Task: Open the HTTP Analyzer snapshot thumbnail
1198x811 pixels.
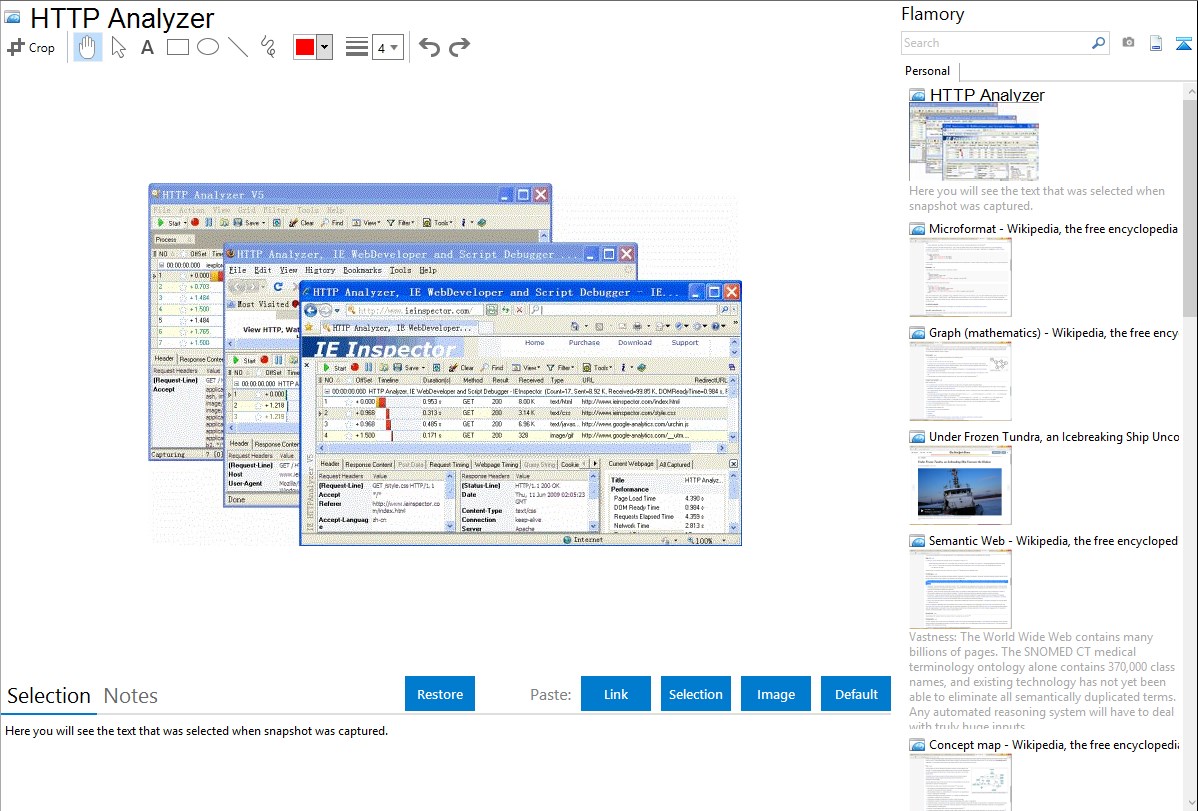Action: coord(974,143)
